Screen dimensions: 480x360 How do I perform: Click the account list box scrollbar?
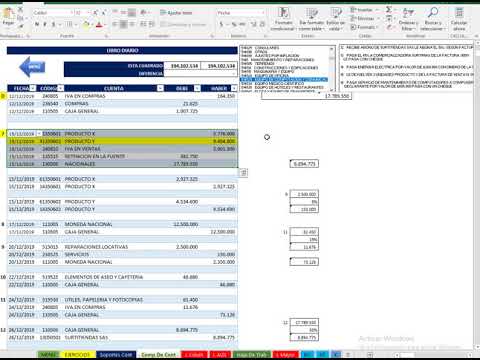pos(332,69)
